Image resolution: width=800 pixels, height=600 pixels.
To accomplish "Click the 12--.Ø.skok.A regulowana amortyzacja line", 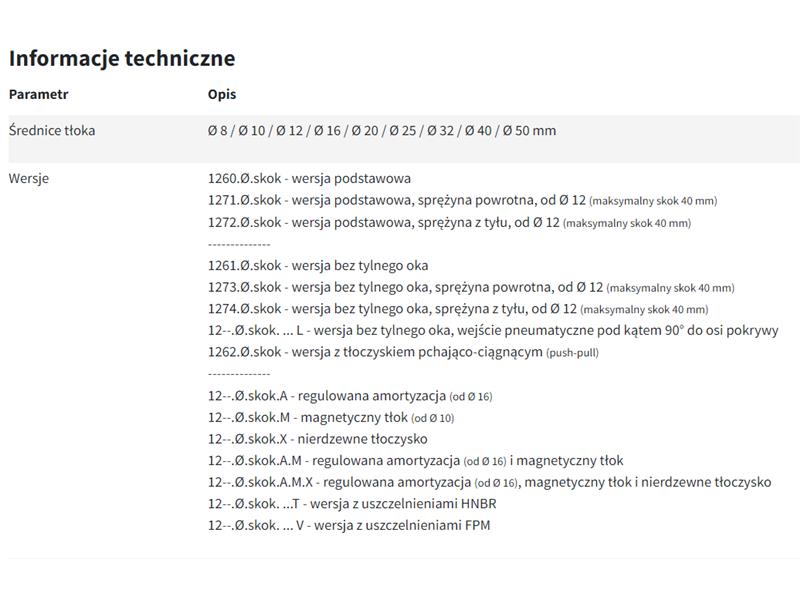I will coord(350,395).
